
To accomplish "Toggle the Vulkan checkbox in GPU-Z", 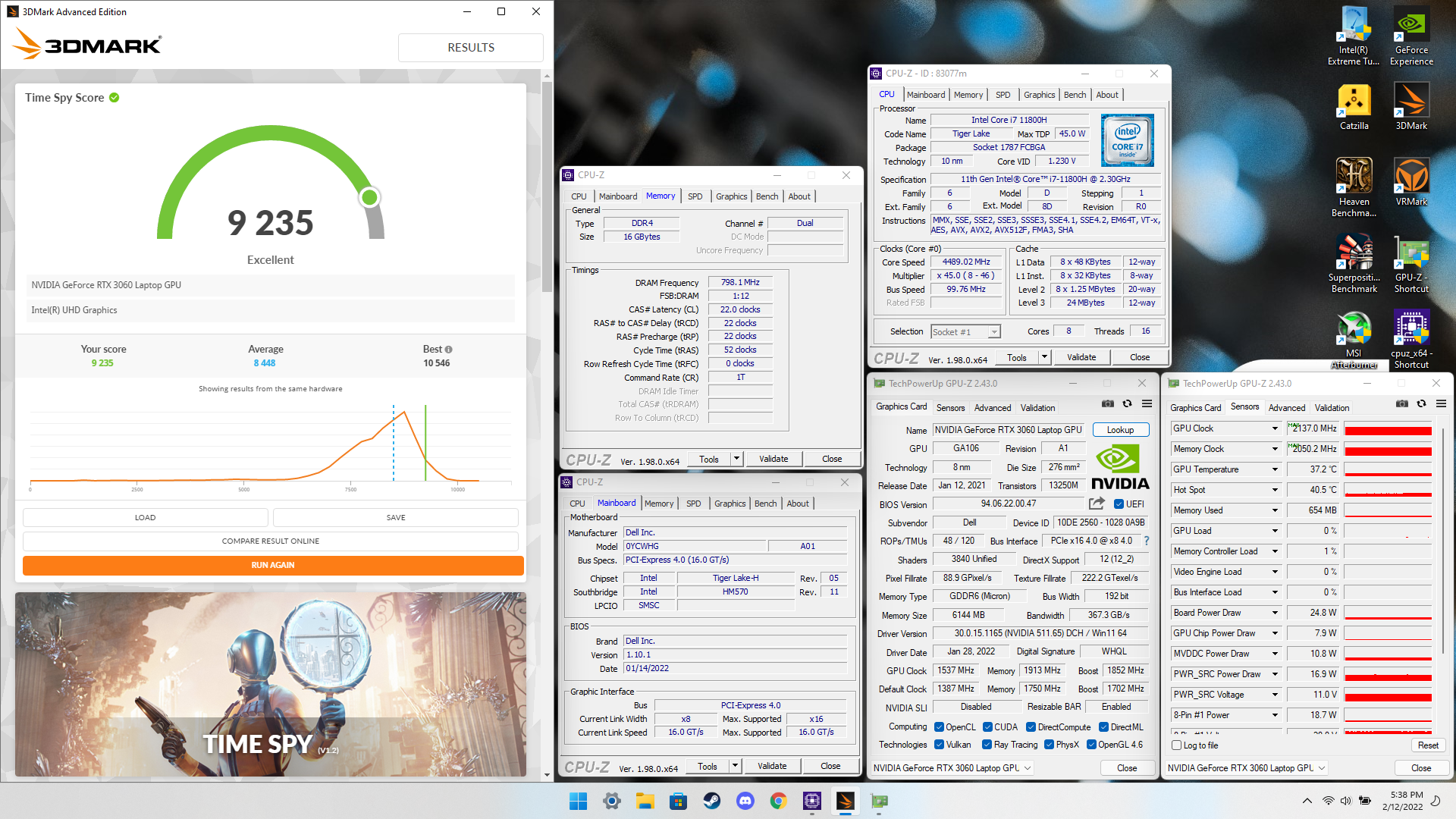I will pyautogui.click(x=939, y=745).
